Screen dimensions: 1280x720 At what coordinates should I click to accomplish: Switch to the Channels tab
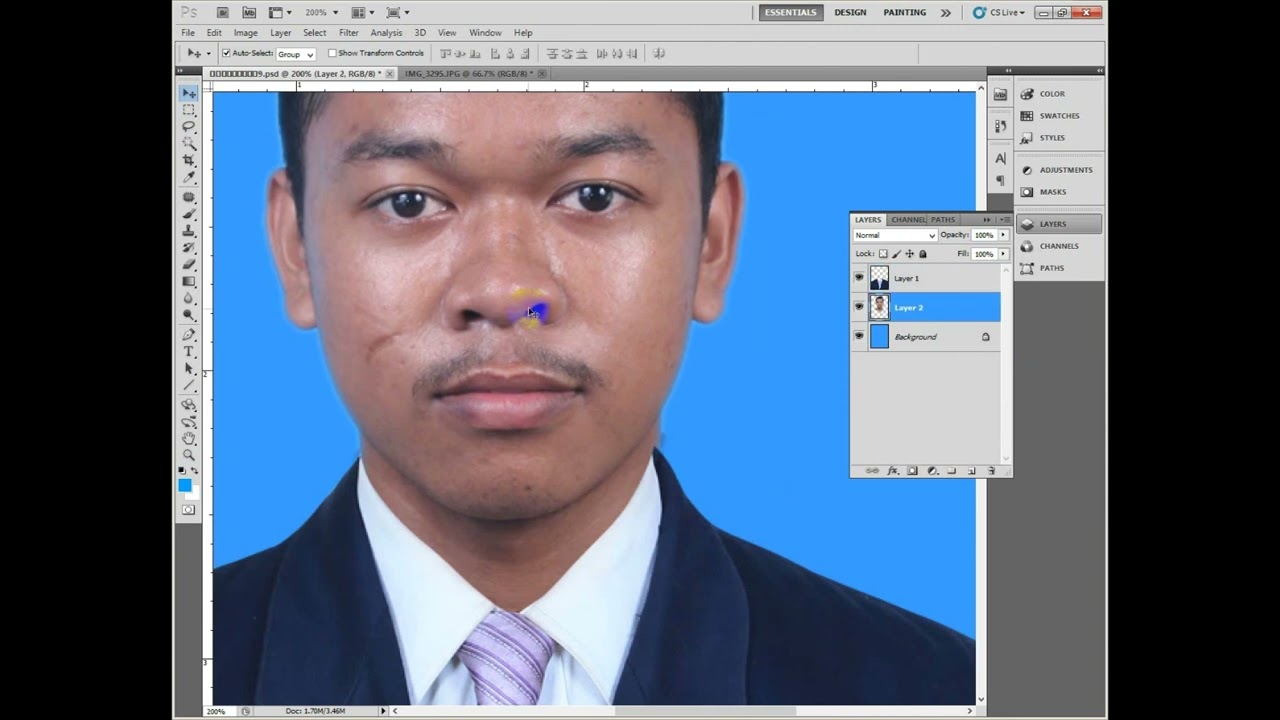(x=908, y=220)
